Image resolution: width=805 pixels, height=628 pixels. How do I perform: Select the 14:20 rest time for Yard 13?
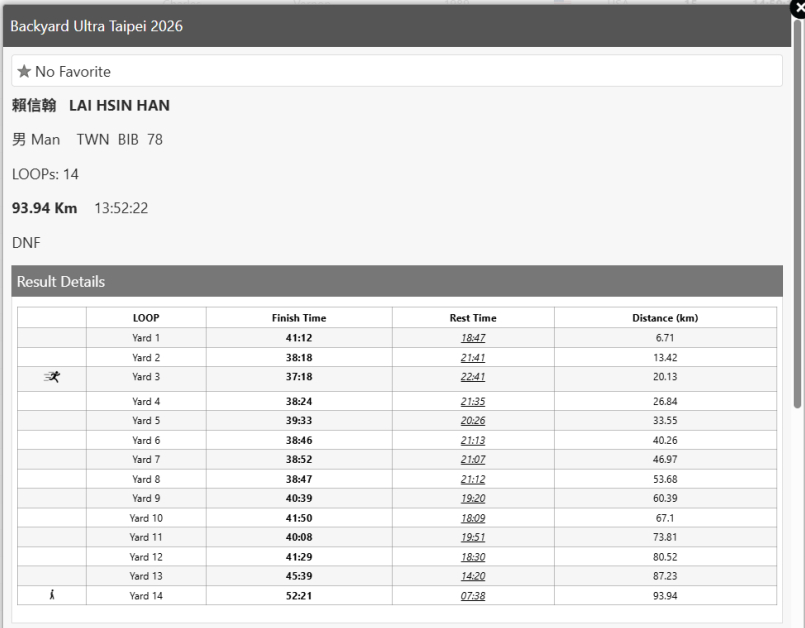coord(472,576)
